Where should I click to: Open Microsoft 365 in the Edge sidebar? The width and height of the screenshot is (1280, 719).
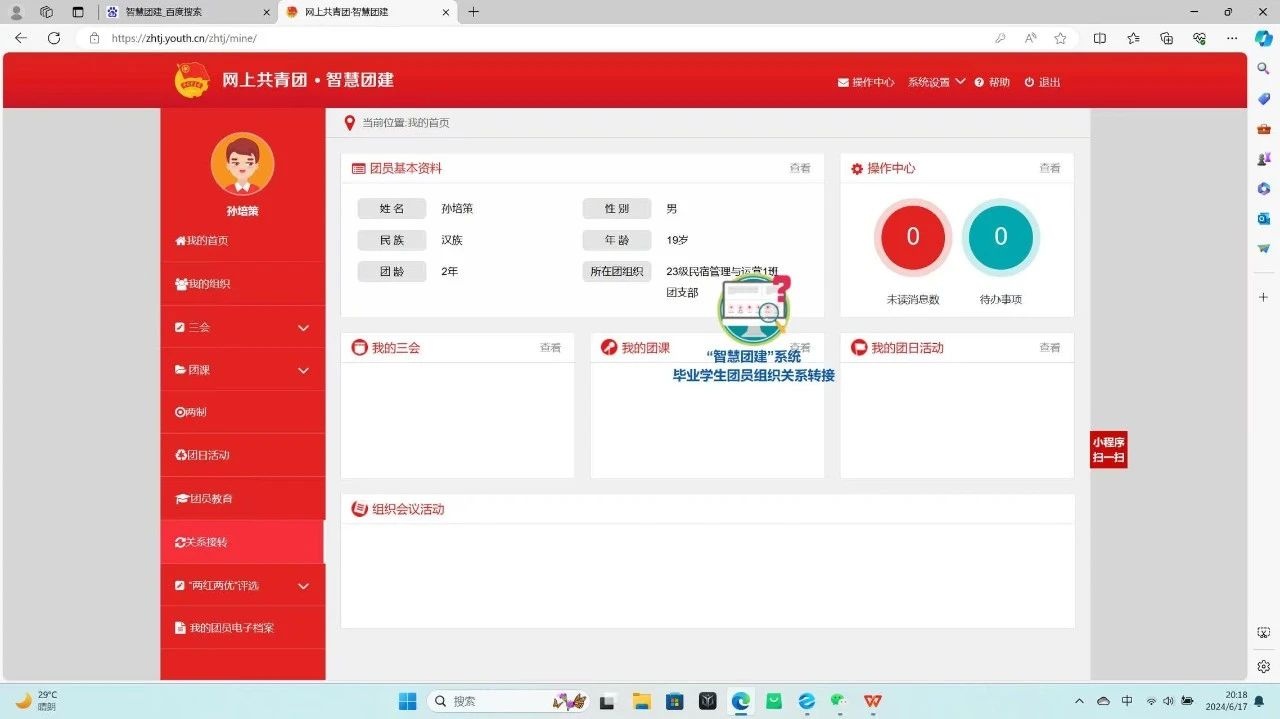[1264, 188]
